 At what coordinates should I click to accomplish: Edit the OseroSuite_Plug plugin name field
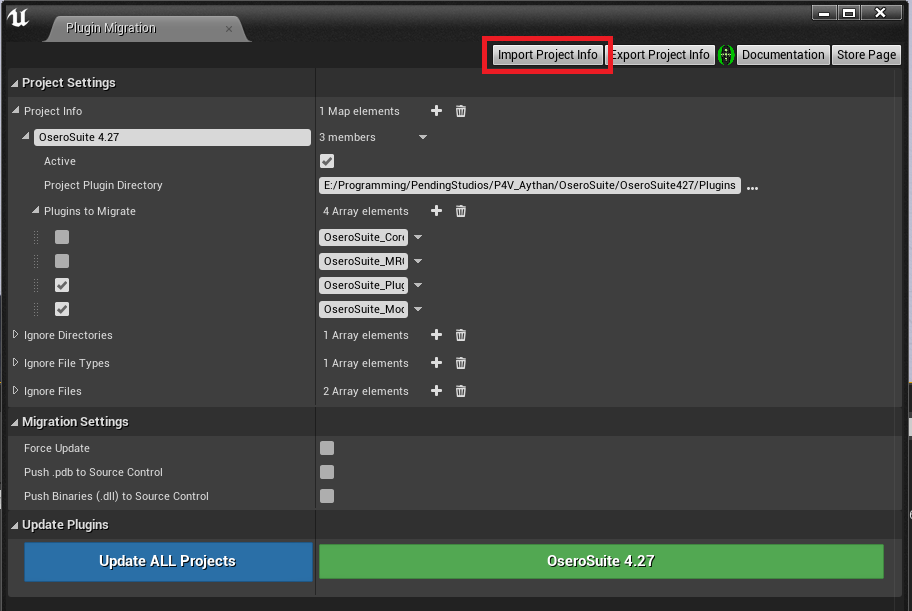pyautogui.click(x=364, y=285)
